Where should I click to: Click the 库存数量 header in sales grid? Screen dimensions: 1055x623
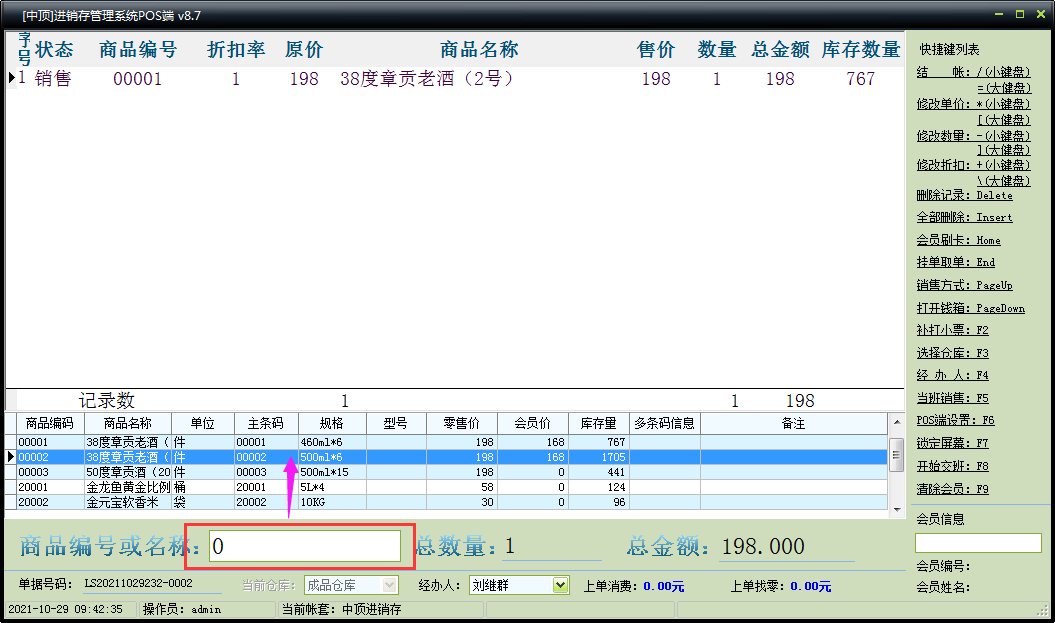(x=861, y=49)
